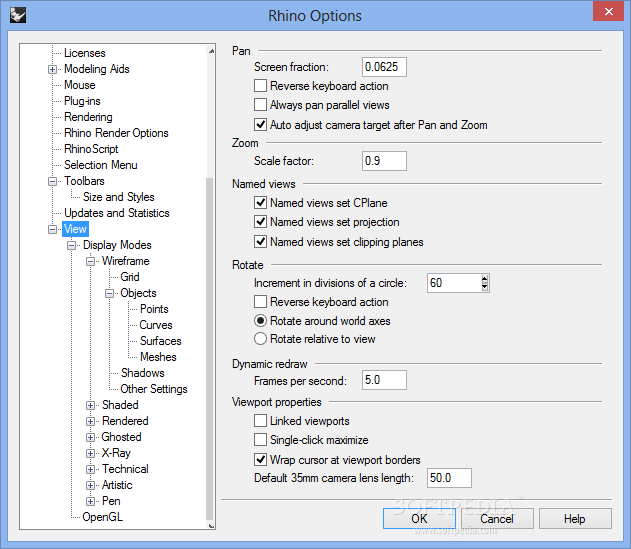Open Updates and Statistics page
The width and height of the screenshot is (631, 549).
tap(117, 213)
